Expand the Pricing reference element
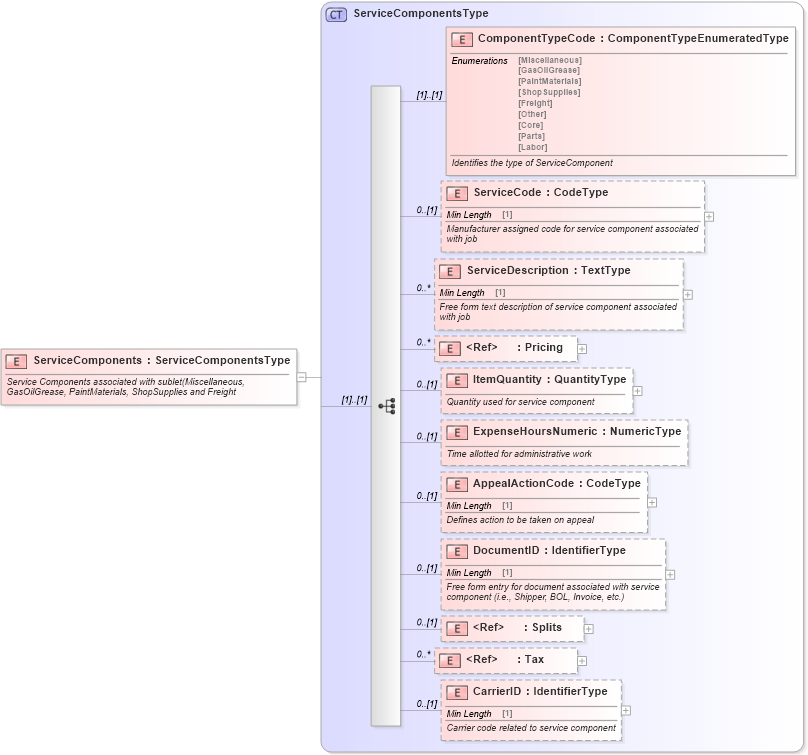 [581, 348]
